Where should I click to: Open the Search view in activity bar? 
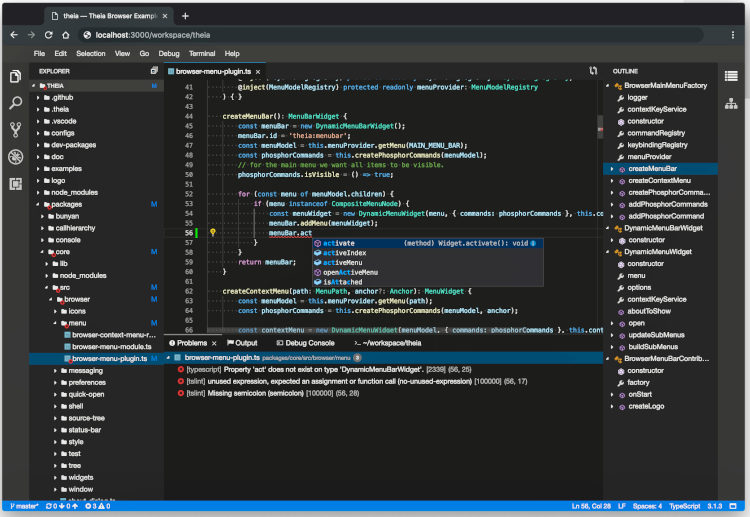[x=15, y=103]
